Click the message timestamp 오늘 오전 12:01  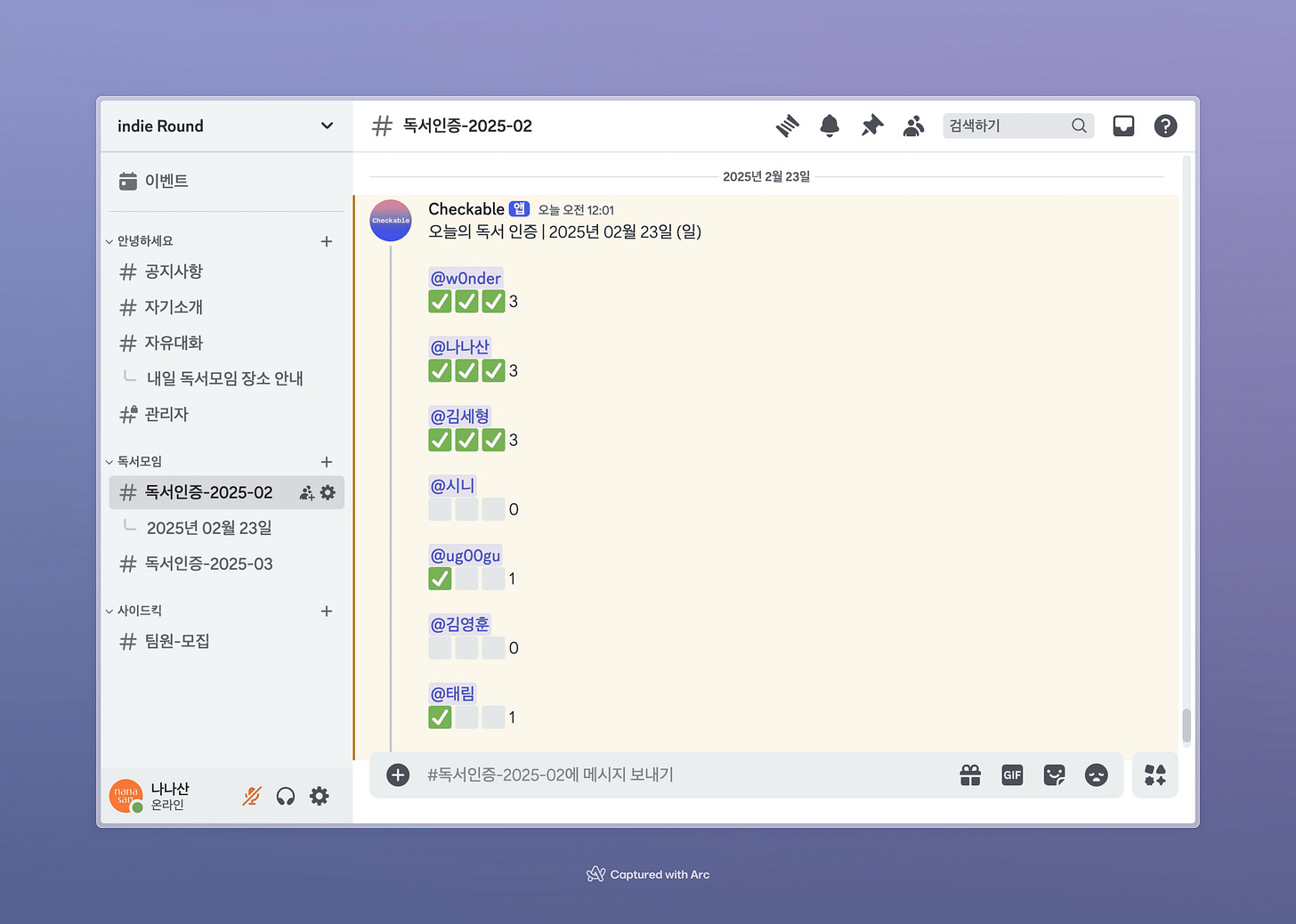click(x=576, y=210)
